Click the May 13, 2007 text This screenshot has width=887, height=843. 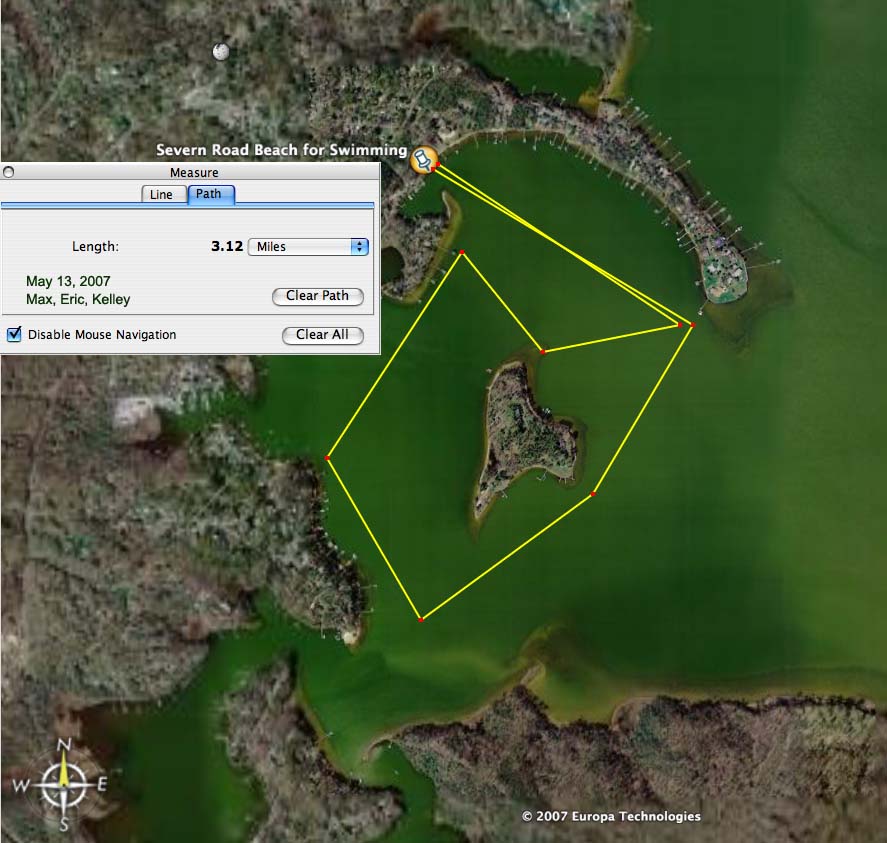click(68, 281)
